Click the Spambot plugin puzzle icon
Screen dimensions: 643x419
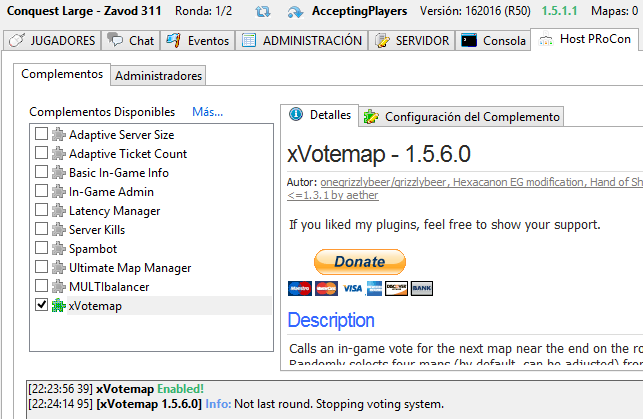(58, 249)
